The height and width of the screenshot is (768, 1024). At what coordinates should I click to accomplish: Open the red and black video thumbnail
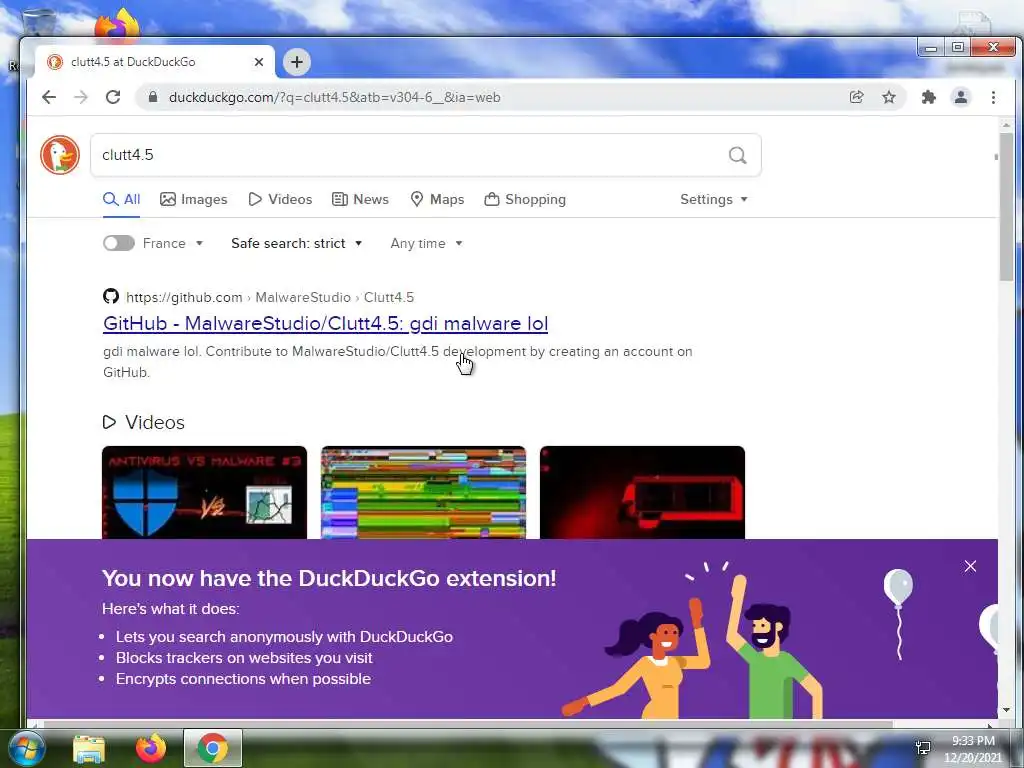pyautogui.click(x=643, y=492)
